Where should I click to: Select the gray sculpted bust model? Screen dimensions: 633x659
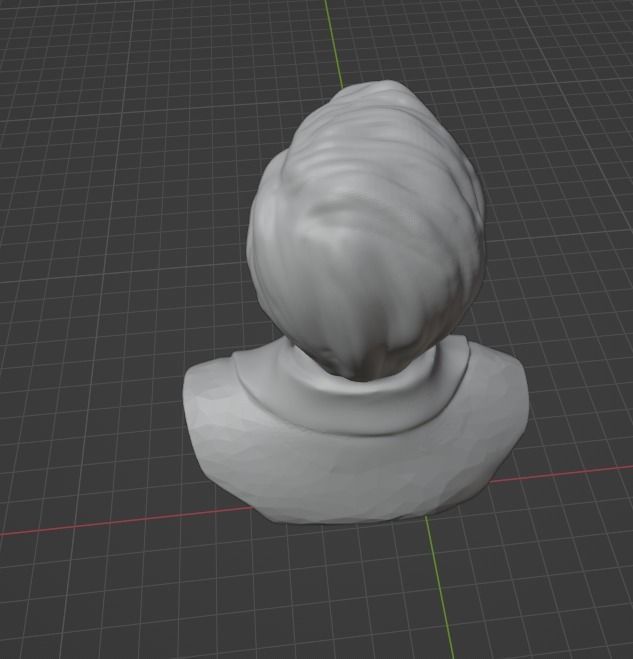(356, 302)
